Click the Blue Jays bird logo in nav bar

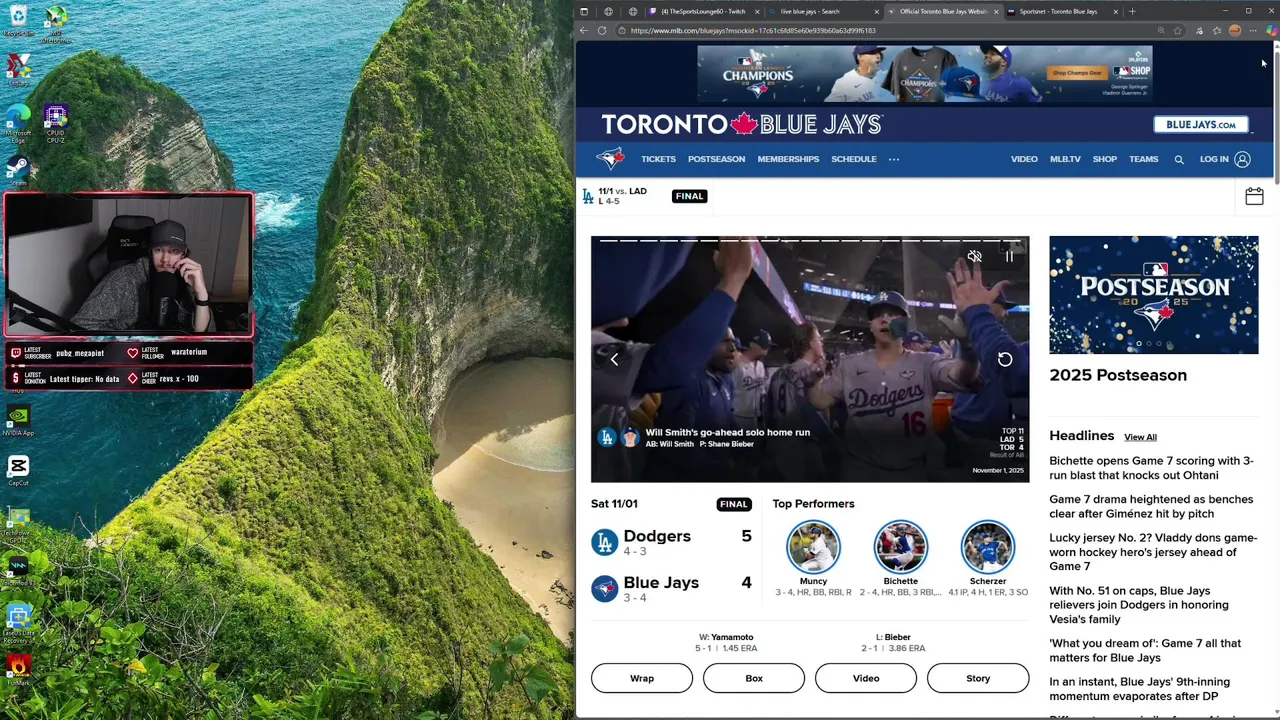[x=610, y=159]
